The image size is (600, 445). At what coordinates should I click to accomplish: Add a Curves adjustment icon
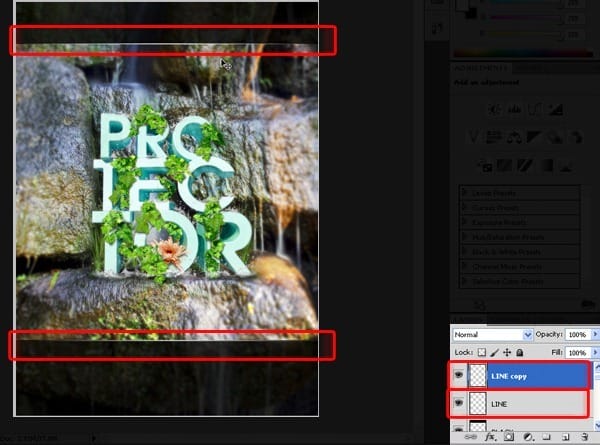coord(535,110)
